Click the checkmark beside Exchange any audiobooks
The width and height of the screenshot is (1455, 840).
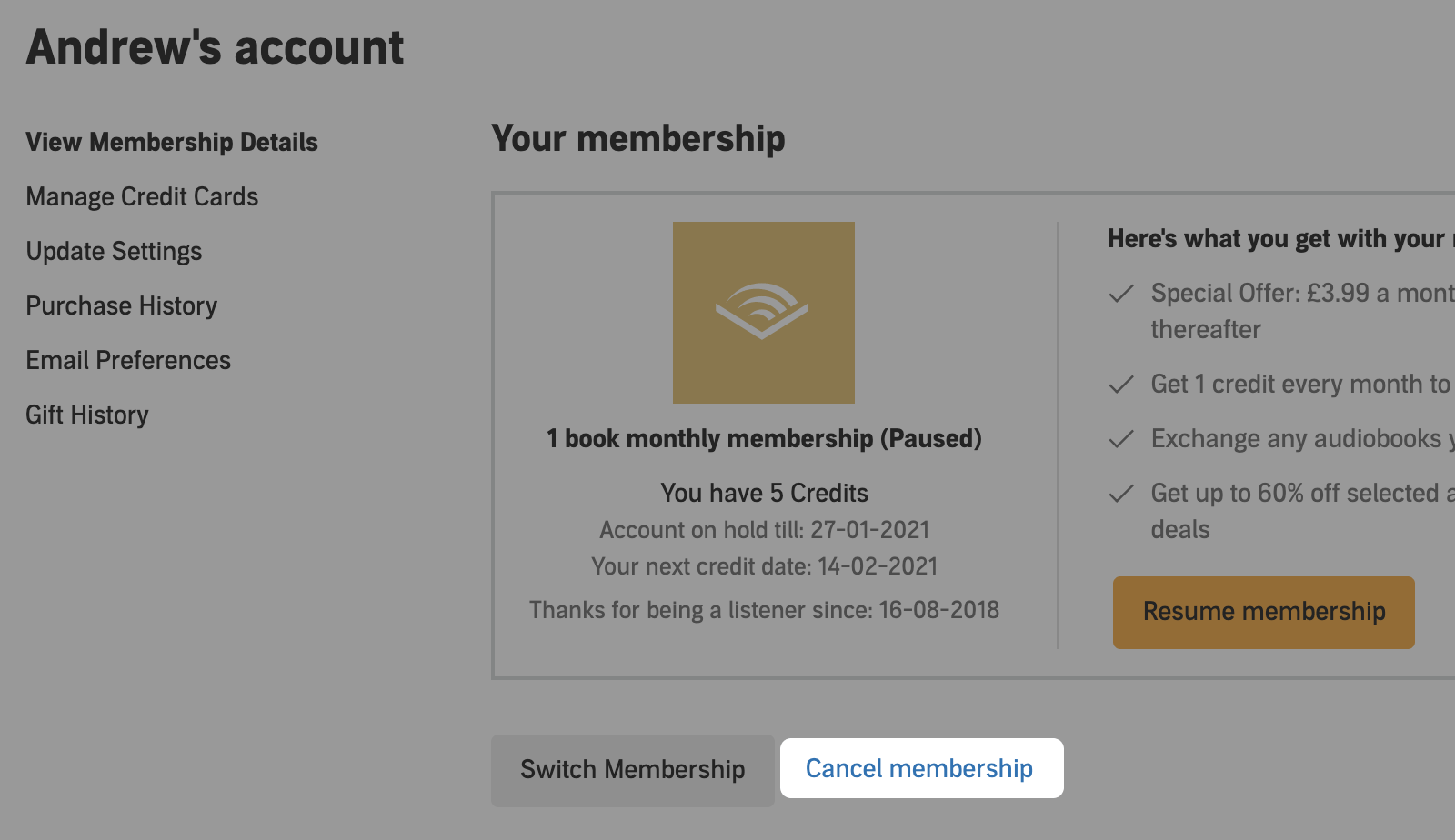point(1121,439)
